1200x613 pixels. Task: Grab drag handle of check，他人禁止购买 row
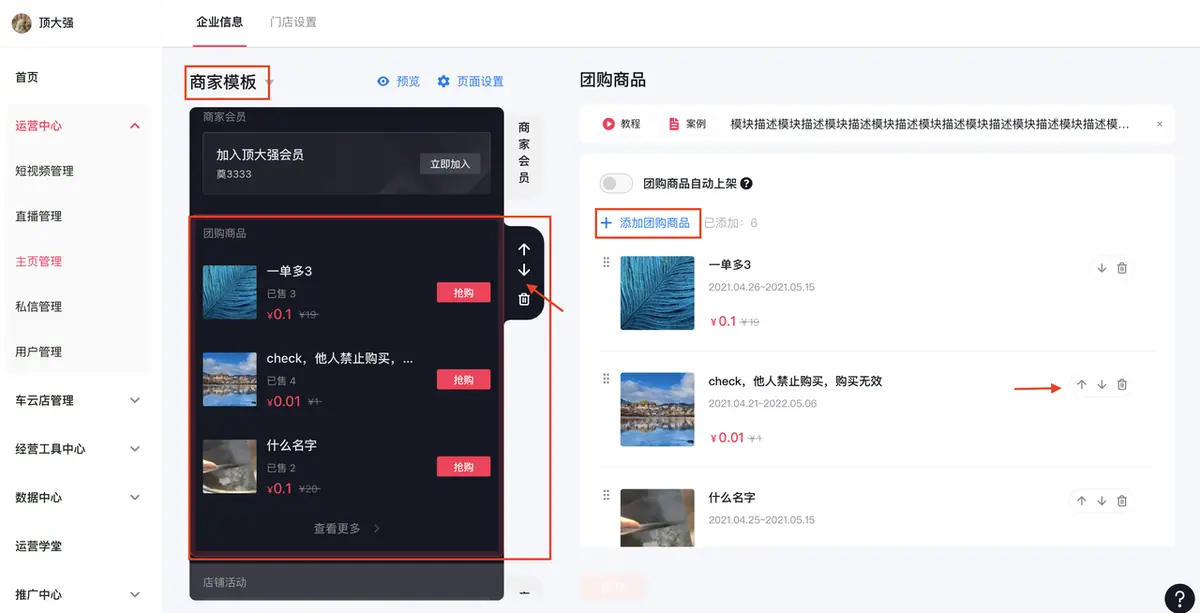[x=606, y=379]
